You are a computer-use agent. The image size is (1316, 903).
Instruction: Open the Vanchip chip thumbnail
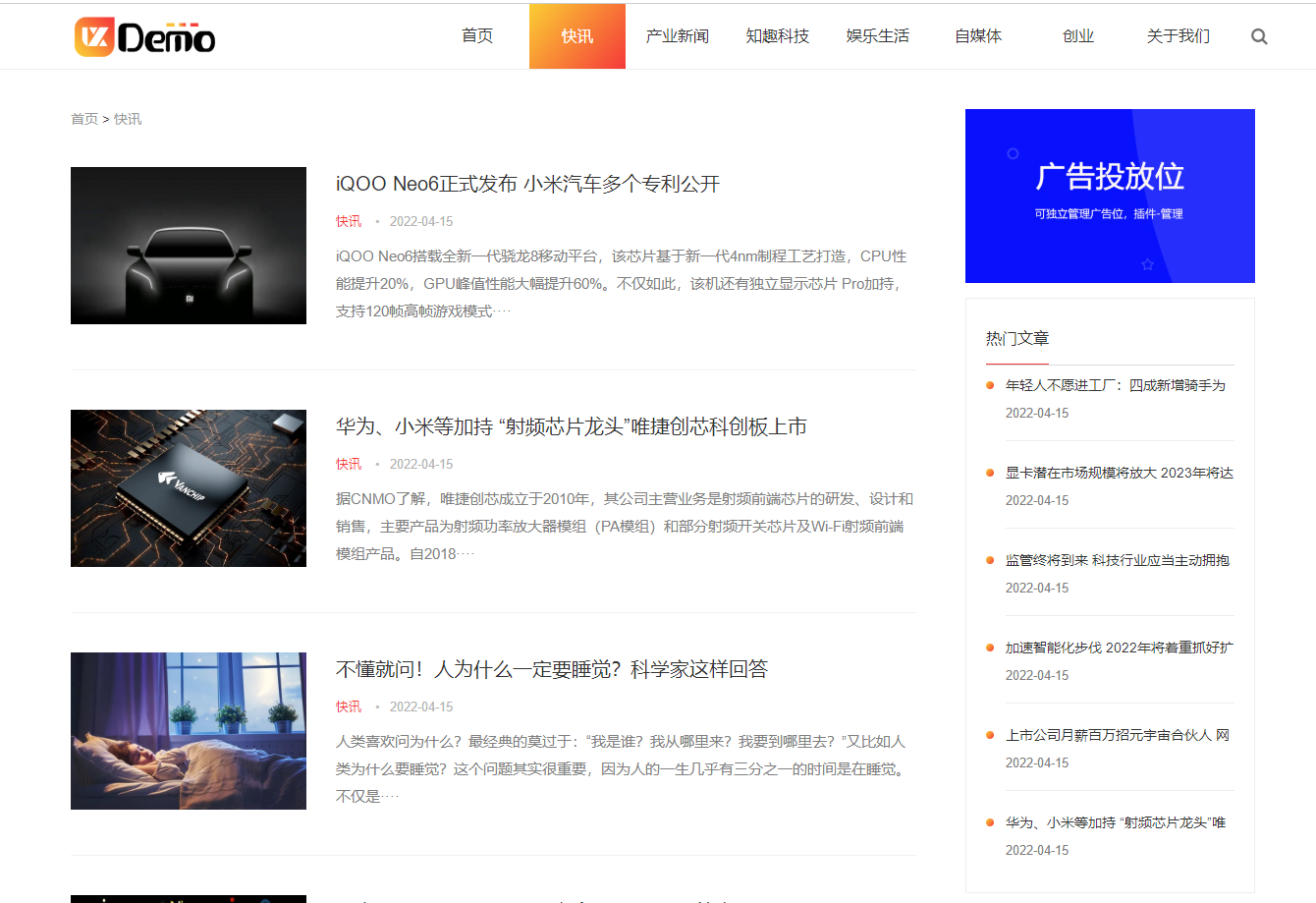pos(189,488)
